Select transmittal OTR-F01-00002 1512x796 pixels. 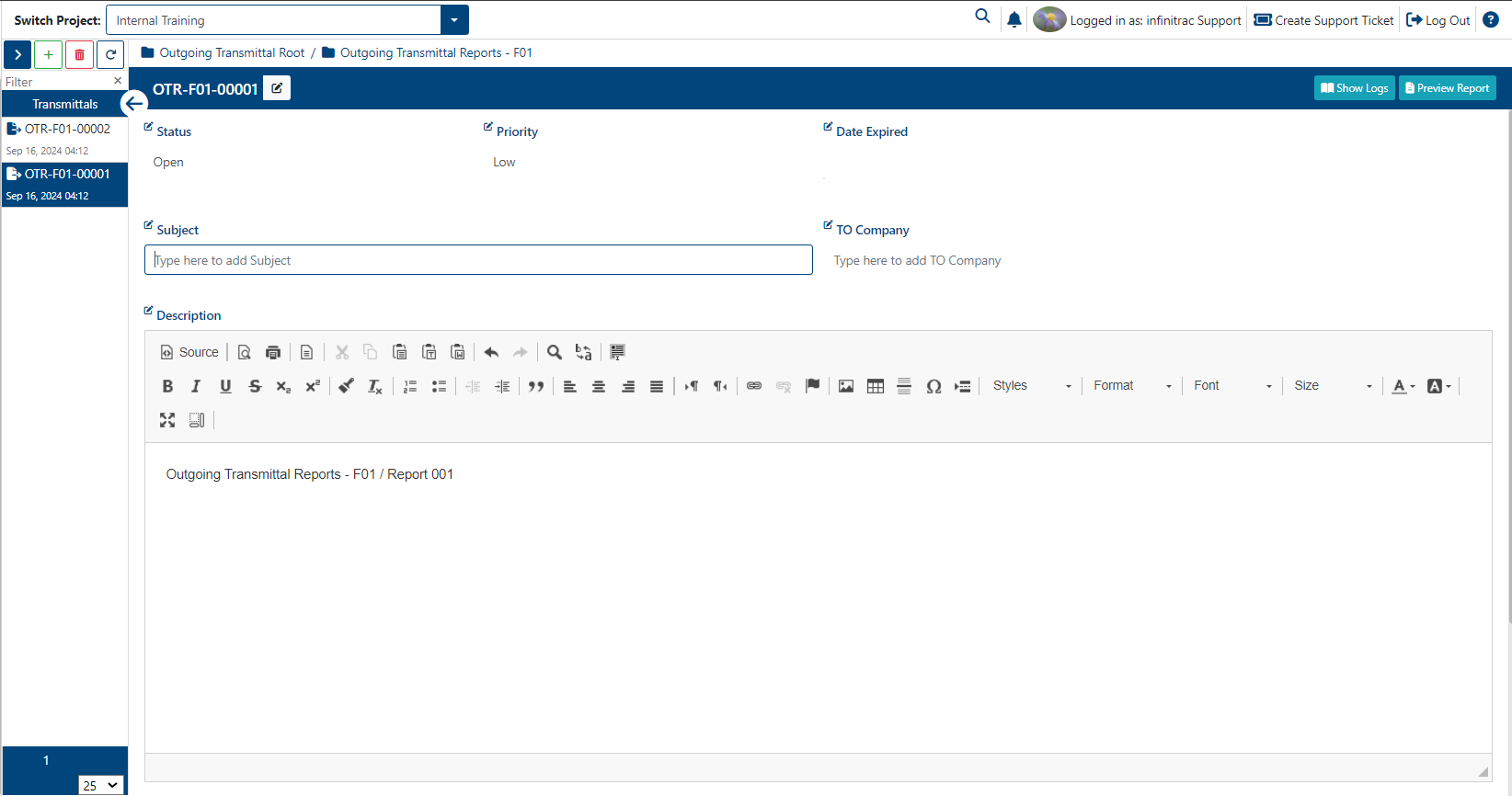(x=64, y=139)
